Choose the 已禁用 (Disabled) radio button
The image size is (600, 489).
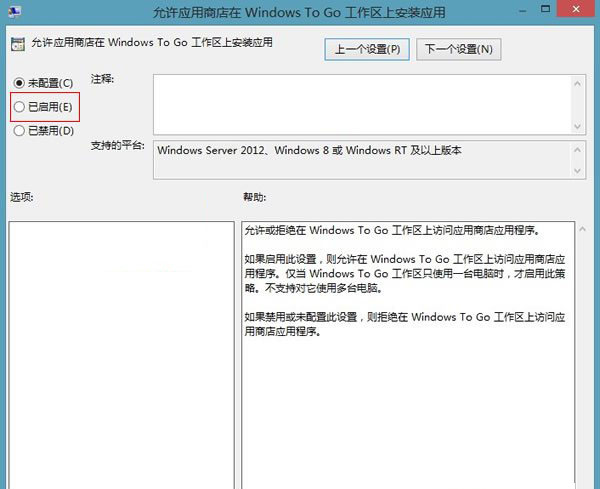[x=17, y=130]
